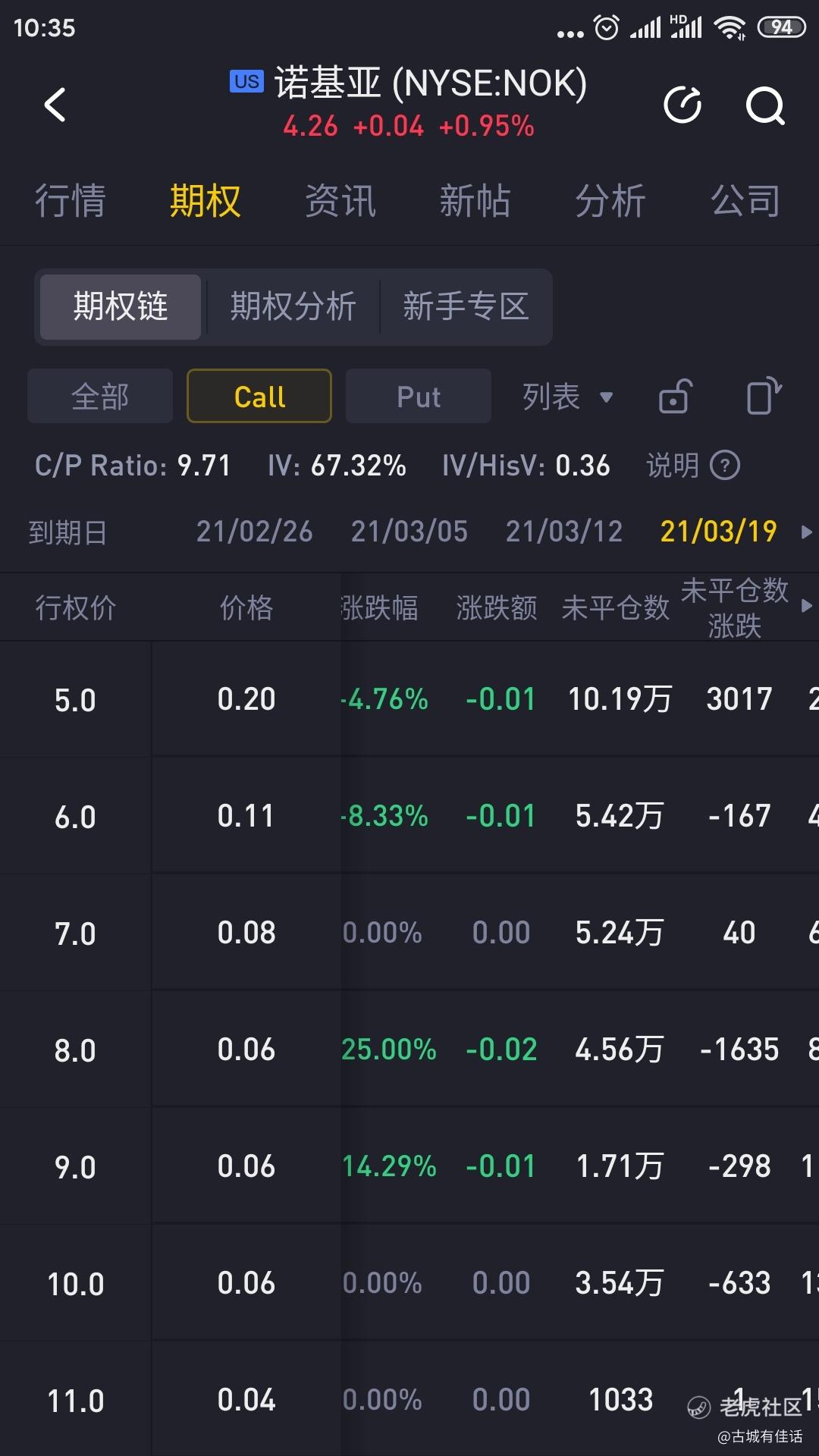Tap the US market badge icon

pyautogui.click(x=247, y=81)
